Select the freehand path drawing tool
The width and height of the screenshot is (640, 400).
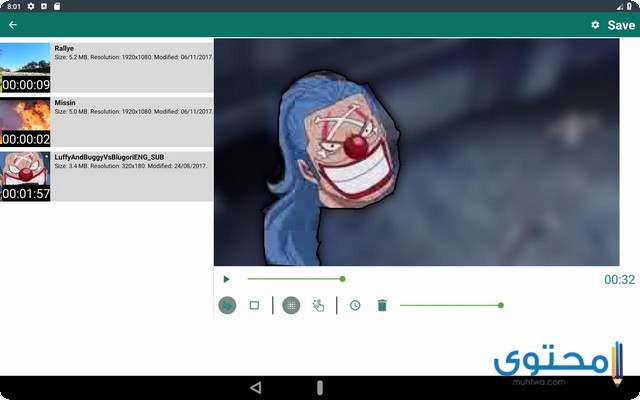pyautogui.click(x=227, y=305)
